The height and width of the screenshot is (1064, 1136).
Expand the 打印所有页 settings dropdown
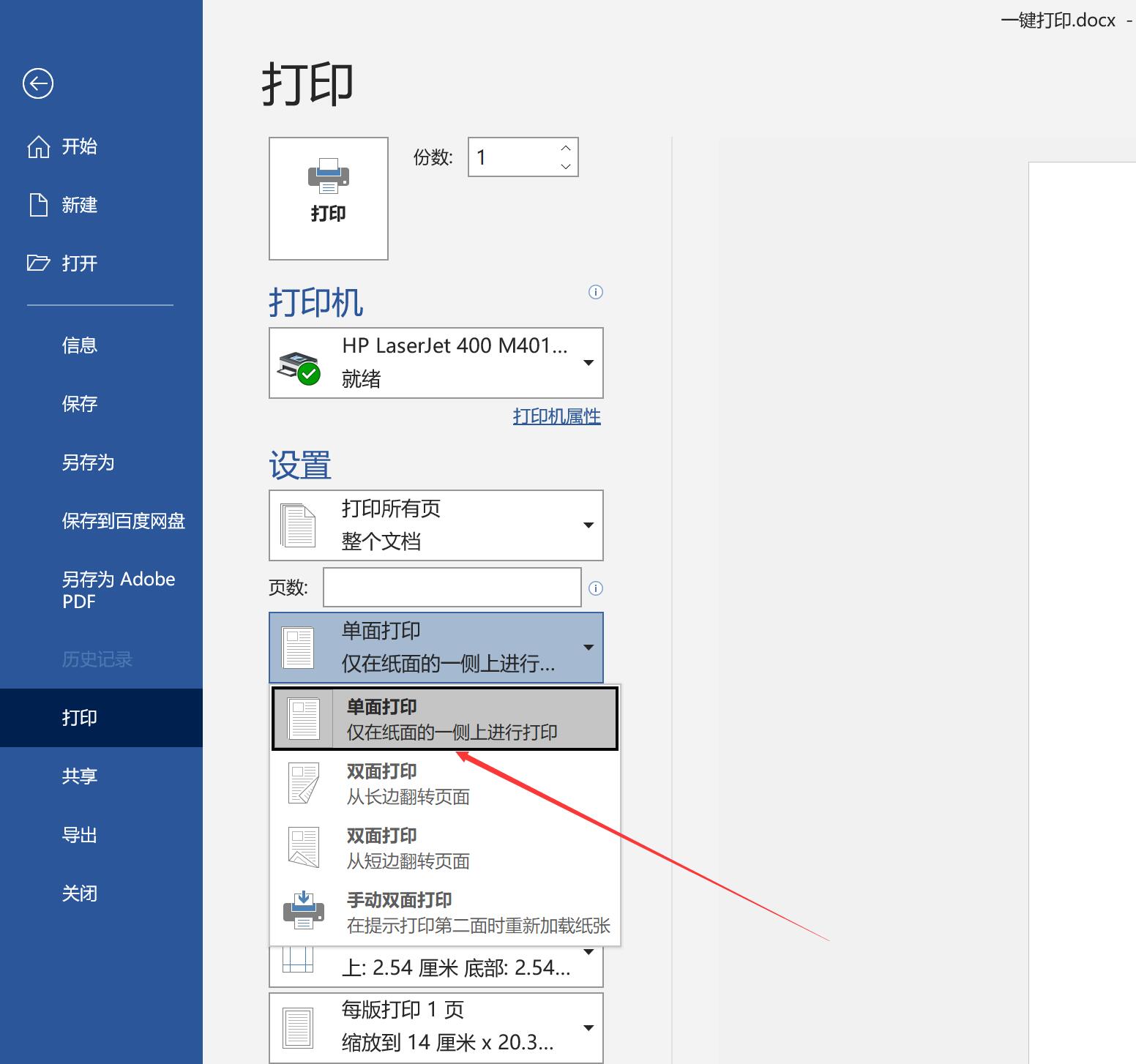tap(588, 525)
